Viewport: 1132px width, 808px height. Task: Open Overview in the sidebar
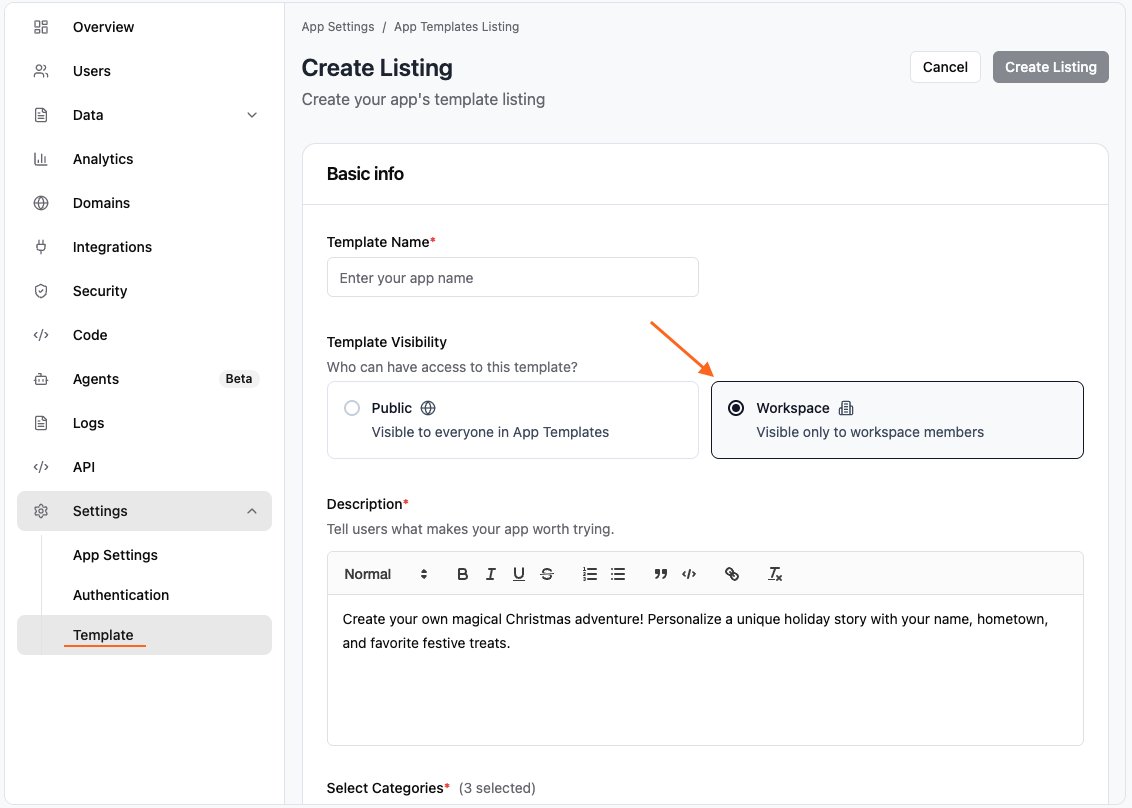point(103,27)
